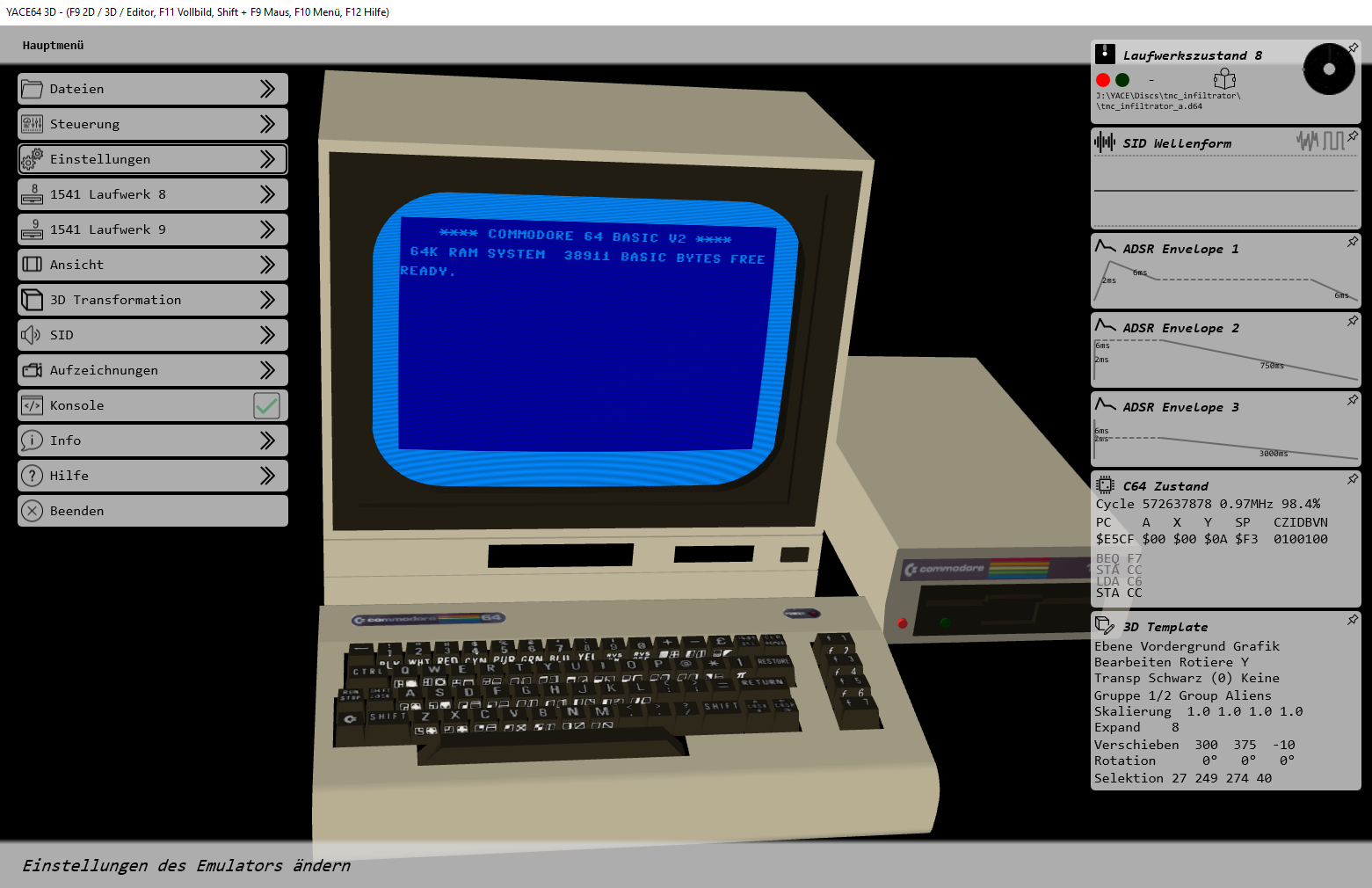Click the mixer icon beside Steuerung

point(32,124)
